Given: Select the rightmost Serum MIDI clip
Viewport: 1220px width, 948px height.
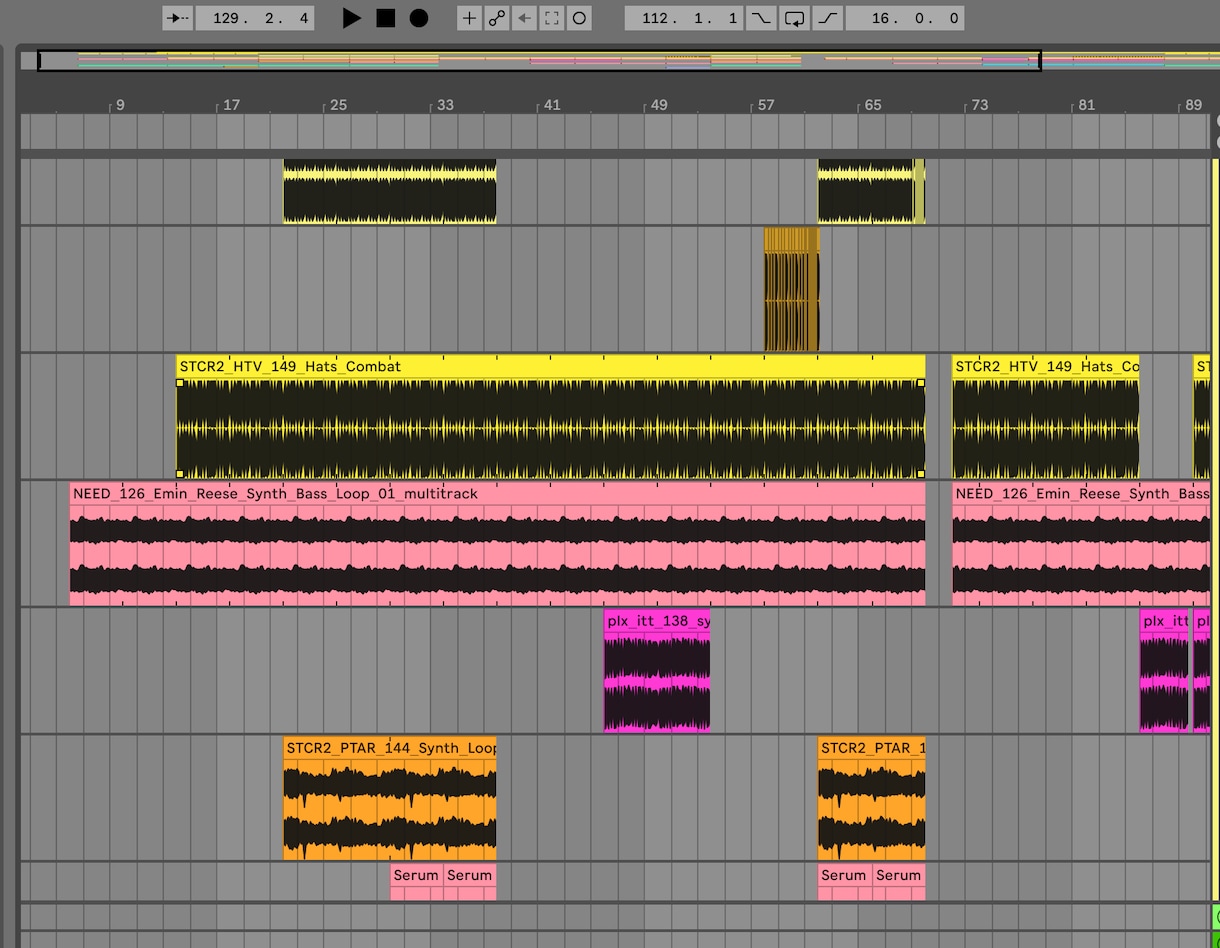Looking at the screenshot, I should pyautogui.click(x=899, y=882).
